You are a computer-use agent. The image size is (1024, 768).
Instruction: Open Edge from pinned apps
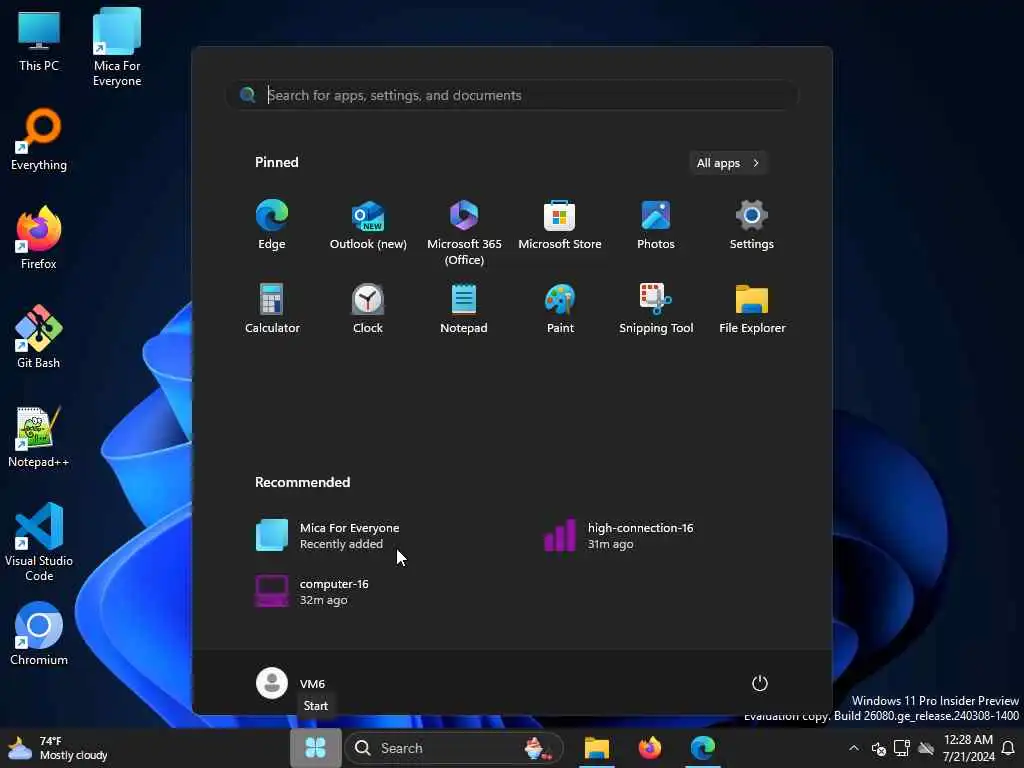tap(272, 225)
